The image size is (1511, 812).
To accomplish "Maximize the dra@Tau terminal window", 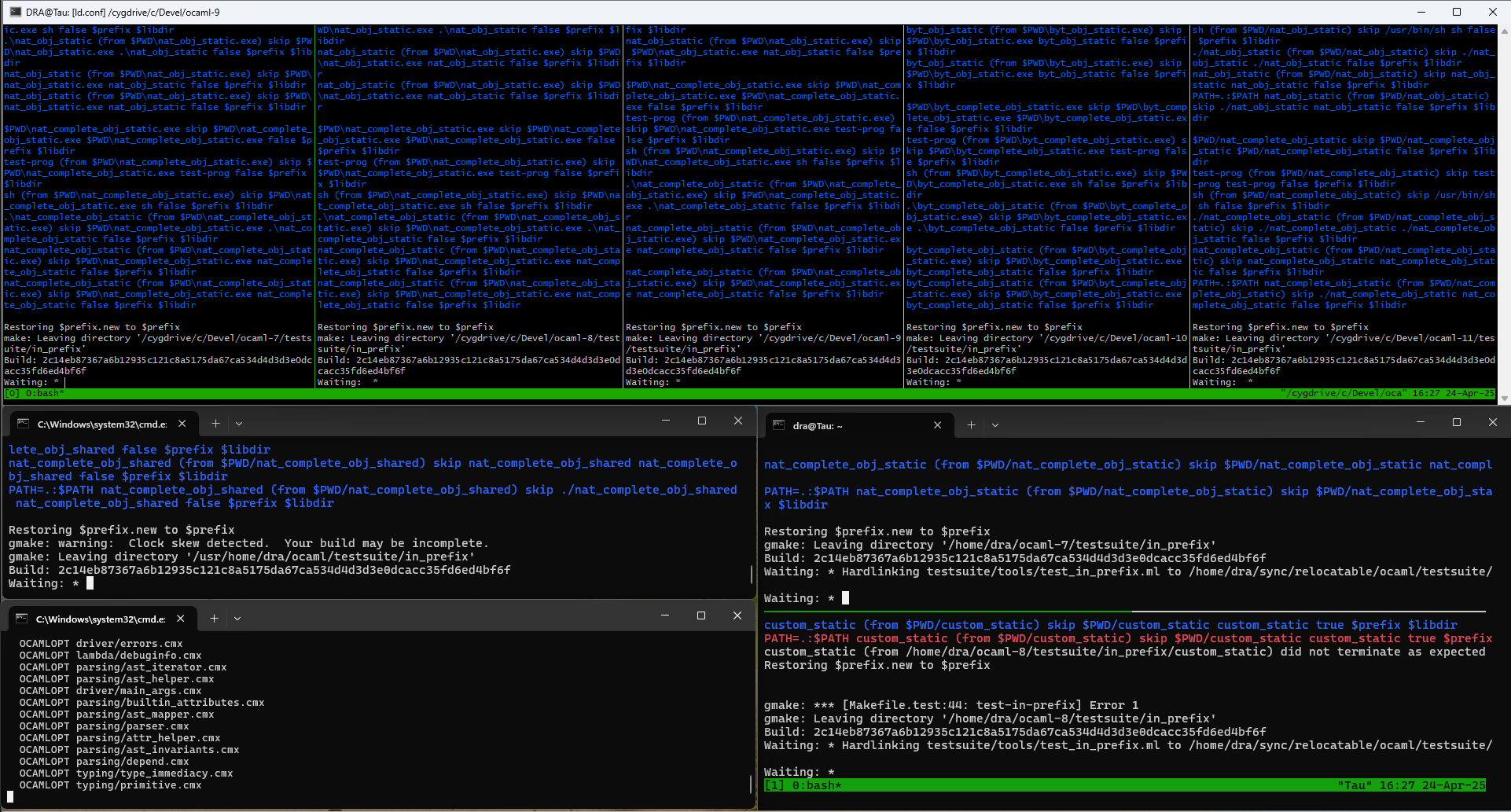I will point(1457,422).
